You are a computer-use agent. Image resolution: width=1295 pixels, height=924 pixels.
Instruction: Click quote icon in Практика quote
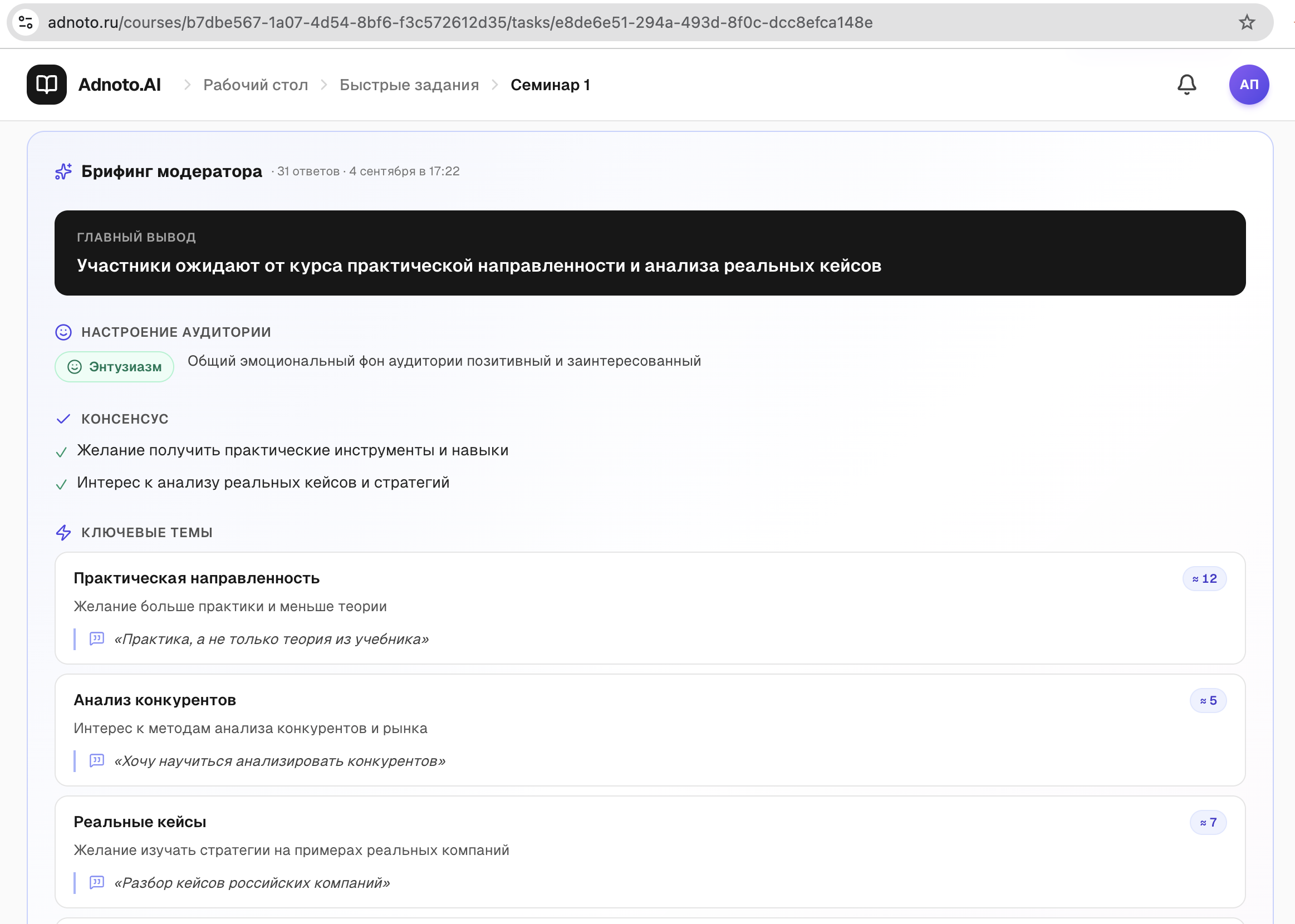tap(97, 638)
